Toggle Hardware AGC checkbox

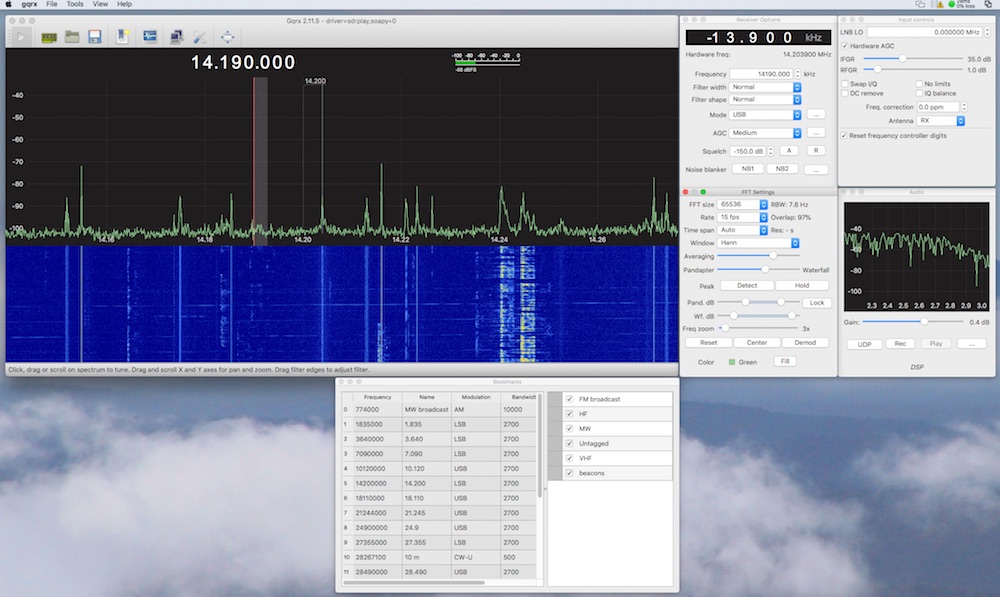[x=845, y=46]
